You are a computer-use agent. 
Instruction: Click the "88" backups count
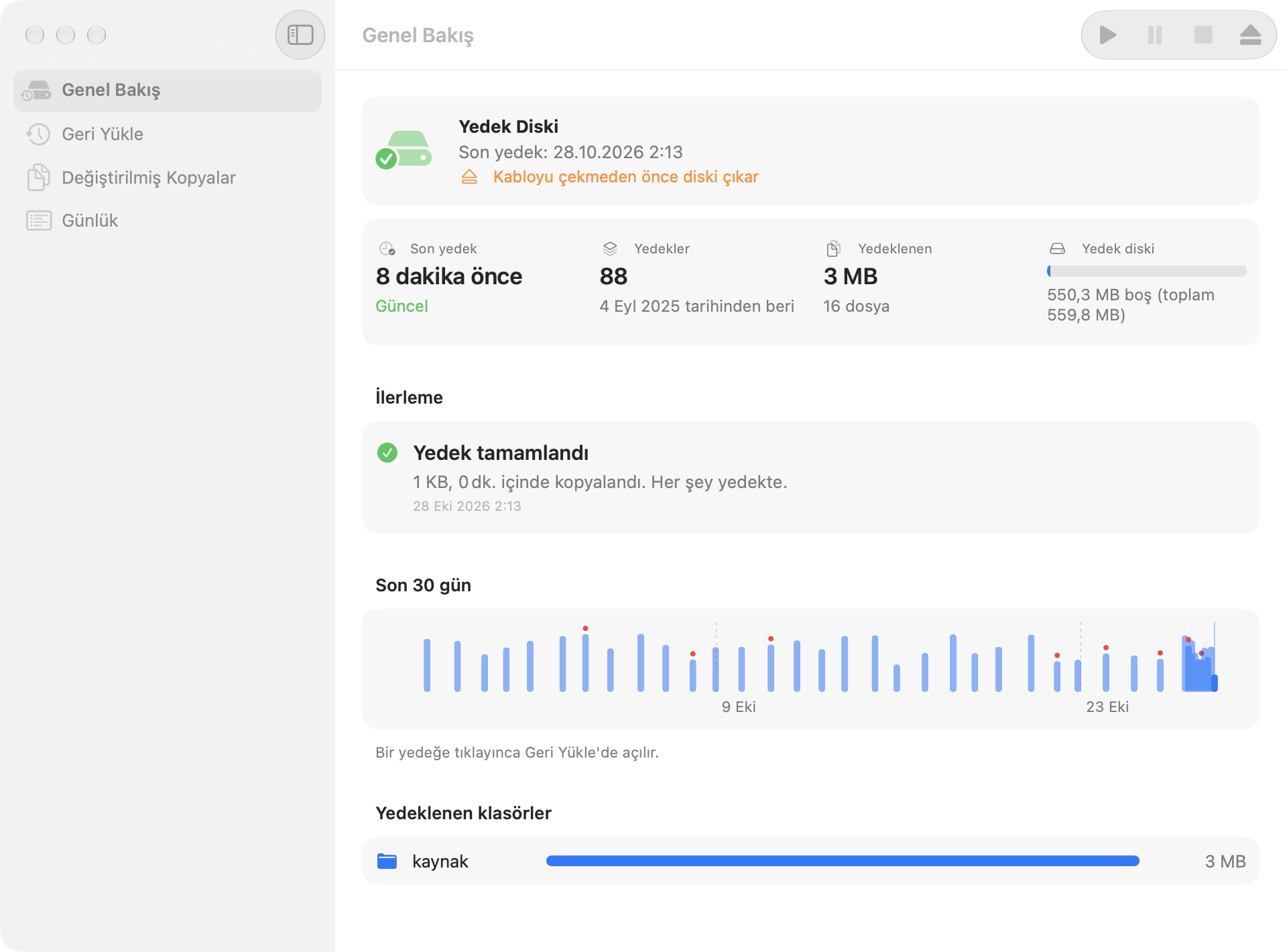coord(613,276)
